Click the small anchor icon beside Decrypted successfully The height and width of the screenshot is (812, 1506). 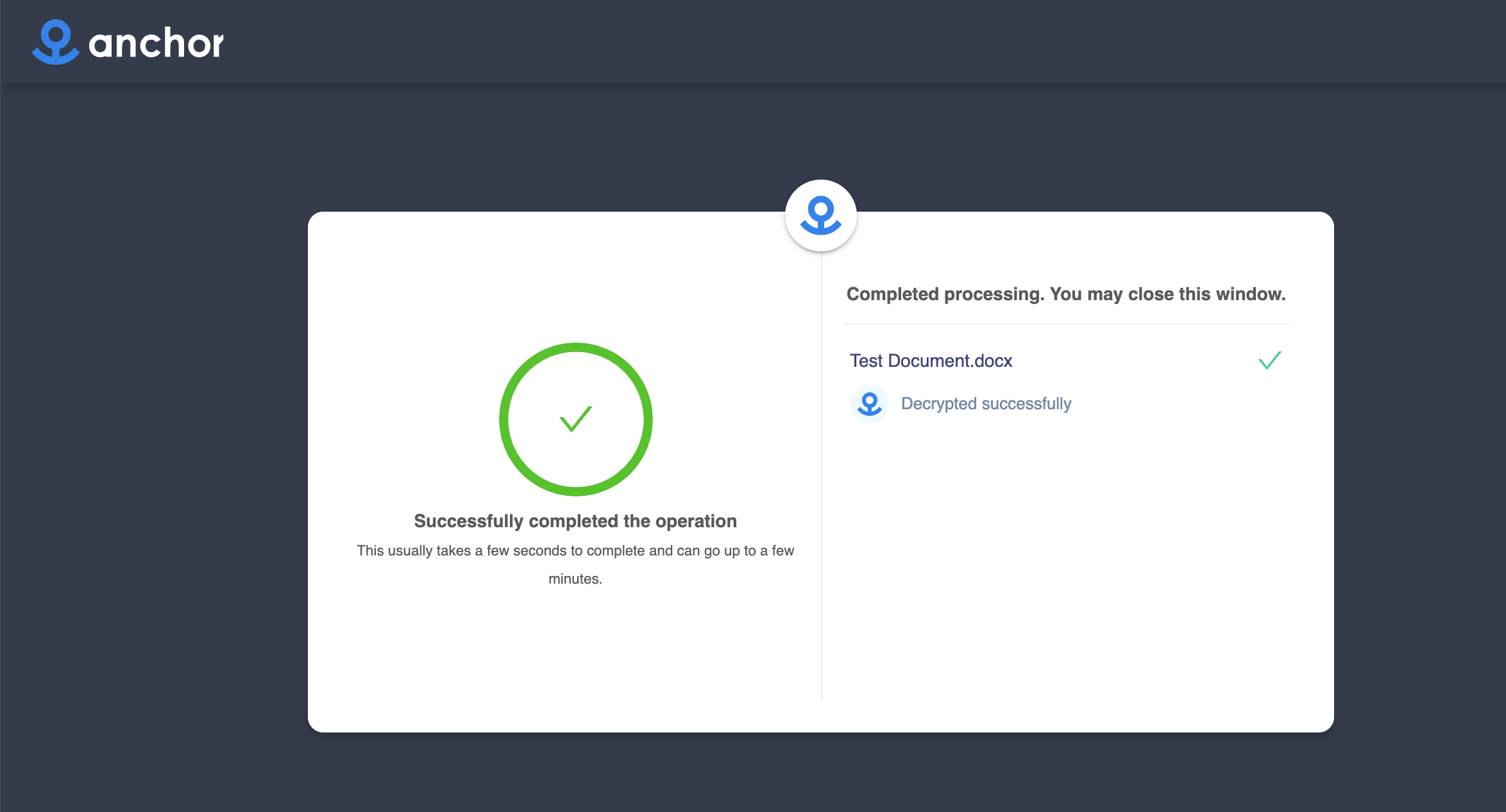[869, 404]
